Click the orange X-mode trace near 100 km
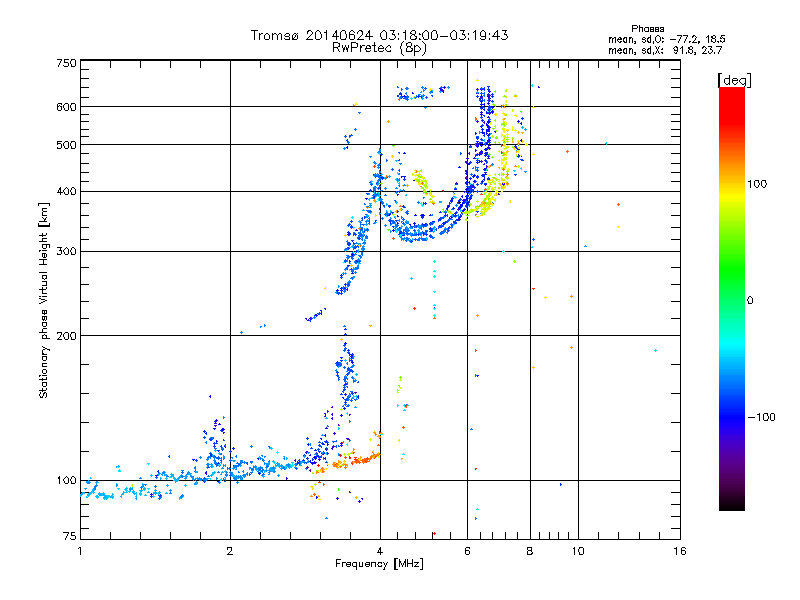 [357, 460]
